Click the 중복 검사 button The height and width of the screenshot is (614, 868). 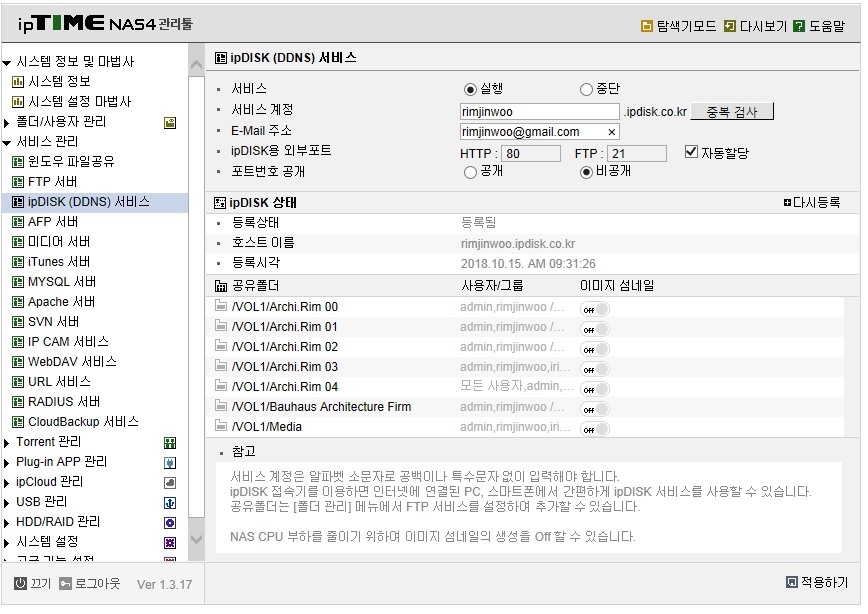(x=732, y=112)
